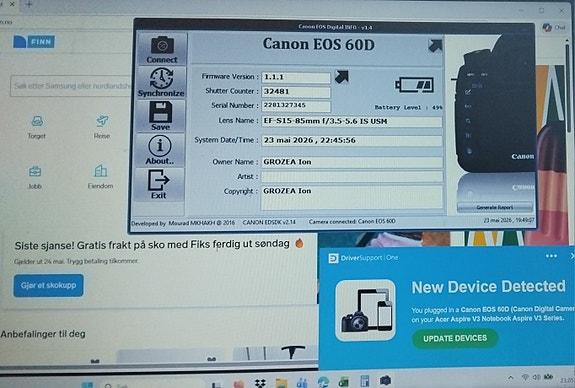Click the arrow icon beside Canon EOS 60D title
575x388 pixels.
click(435, 46)
